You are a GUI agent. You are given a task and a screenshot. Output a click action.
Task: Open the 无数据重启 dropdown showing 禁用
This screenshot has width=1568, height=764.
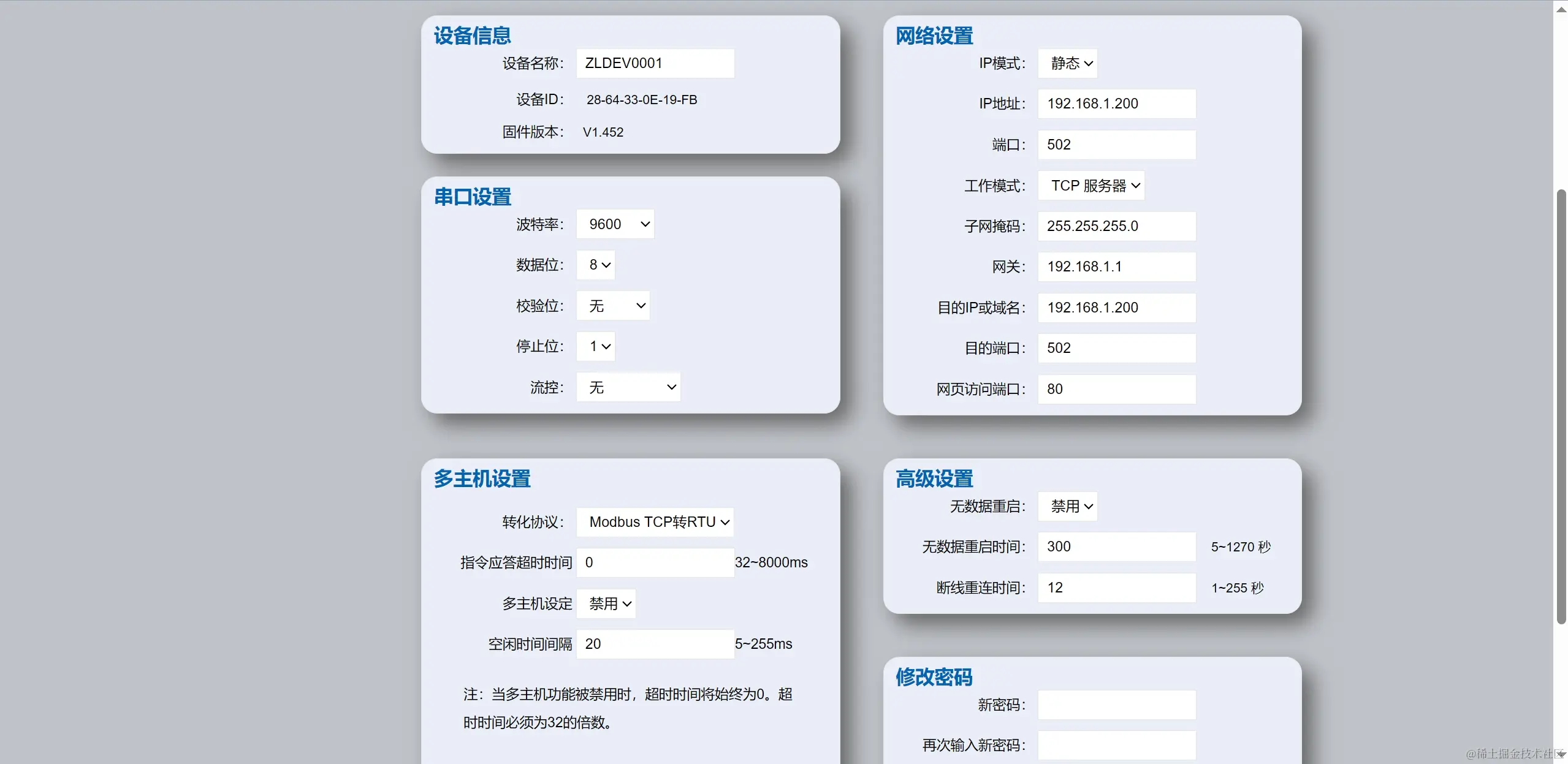click(x=1068, y=506)
